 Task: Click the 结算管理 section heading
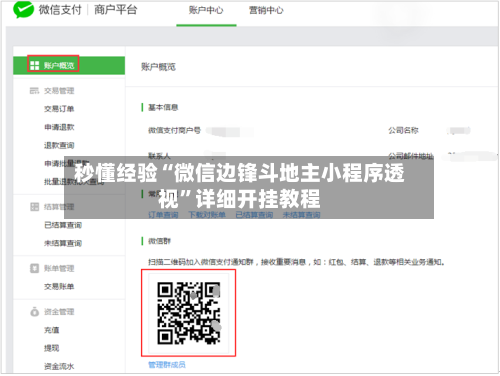pyautogui.click(x=59, y=207)
